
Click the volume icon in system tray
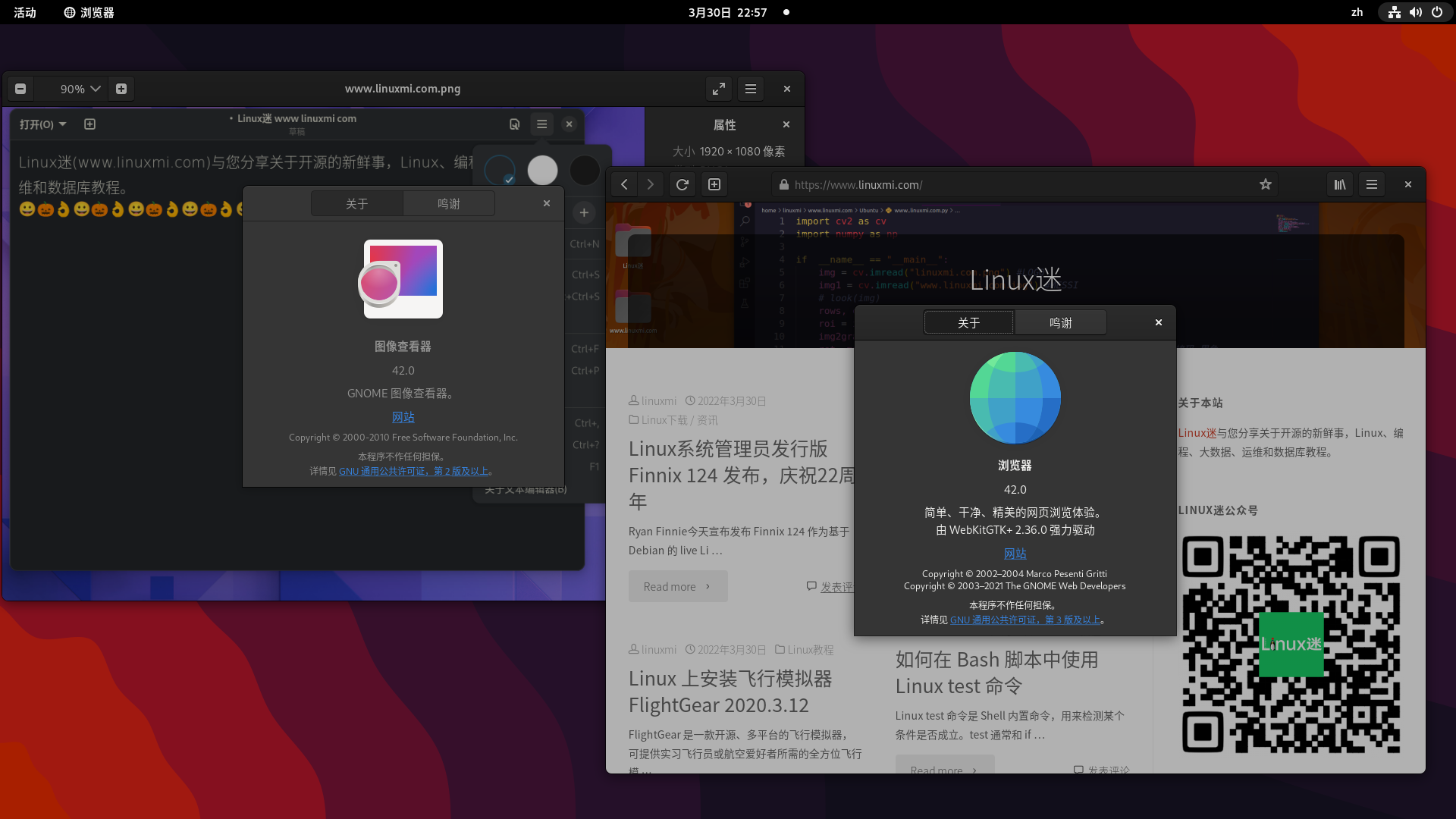(x=1416, y=12)
